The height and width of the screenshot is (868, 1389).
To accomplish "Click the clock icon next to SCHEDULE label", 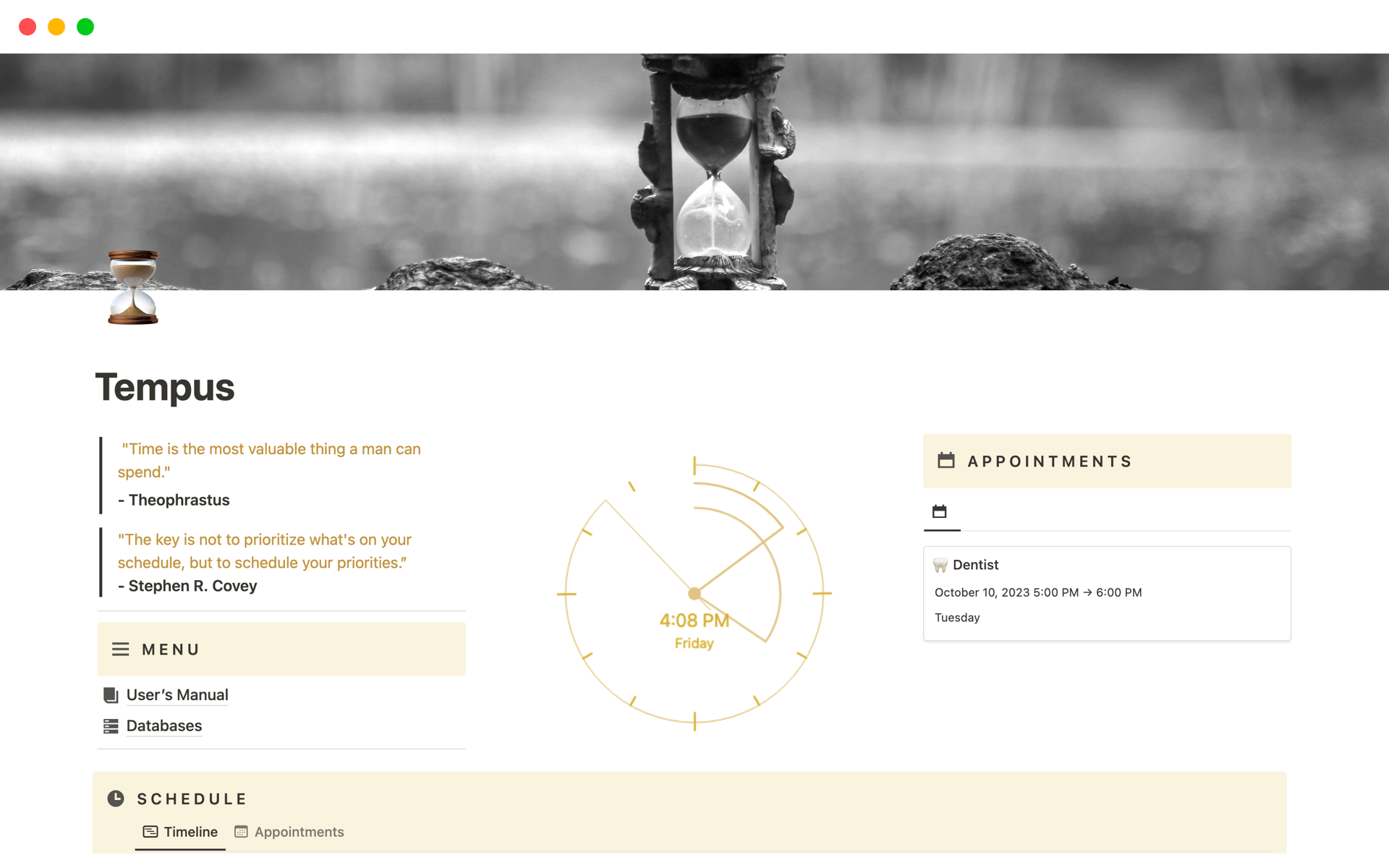I will tap(117, 799).
